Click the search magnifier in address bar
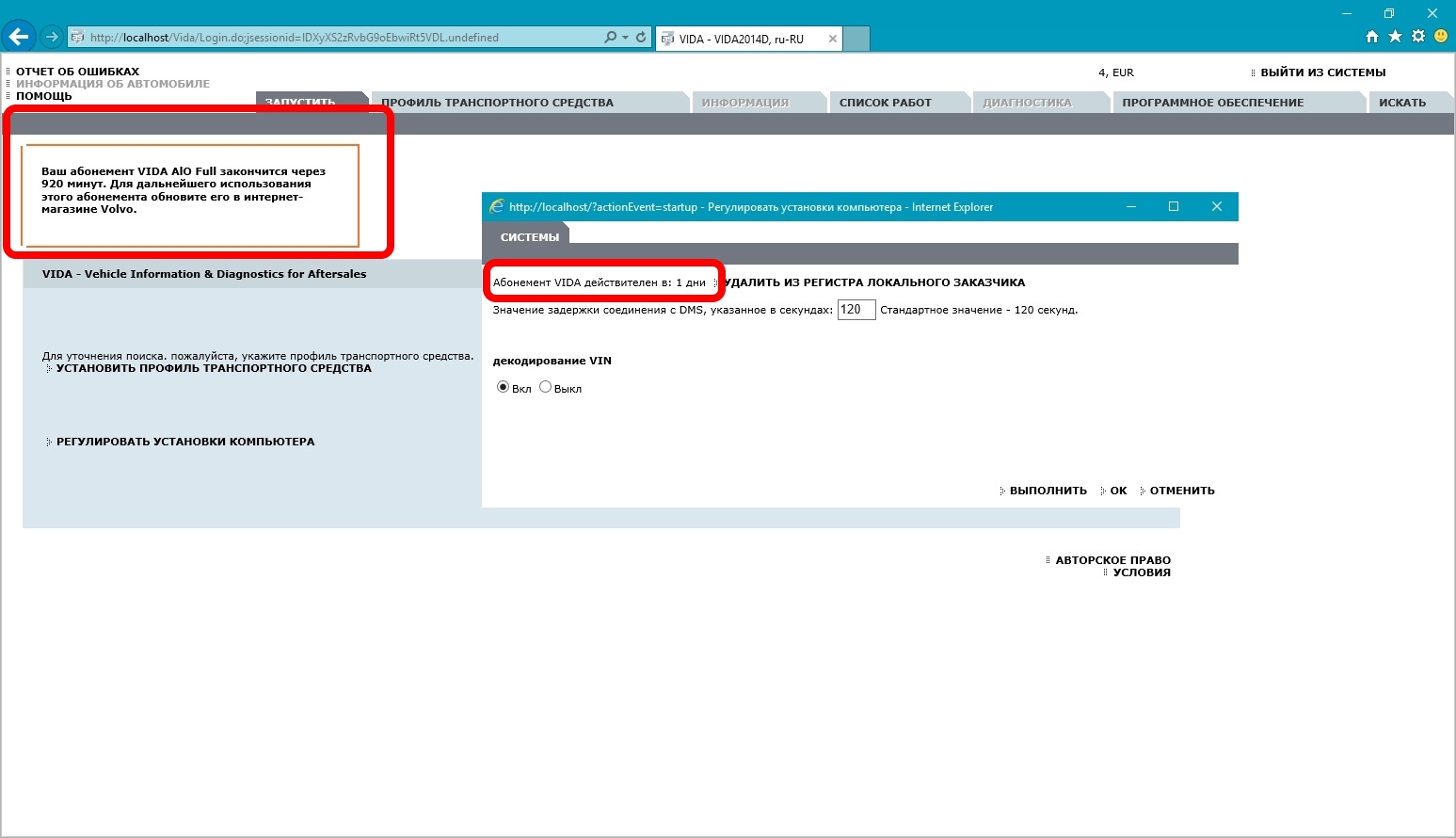 (x=610, y=38)
